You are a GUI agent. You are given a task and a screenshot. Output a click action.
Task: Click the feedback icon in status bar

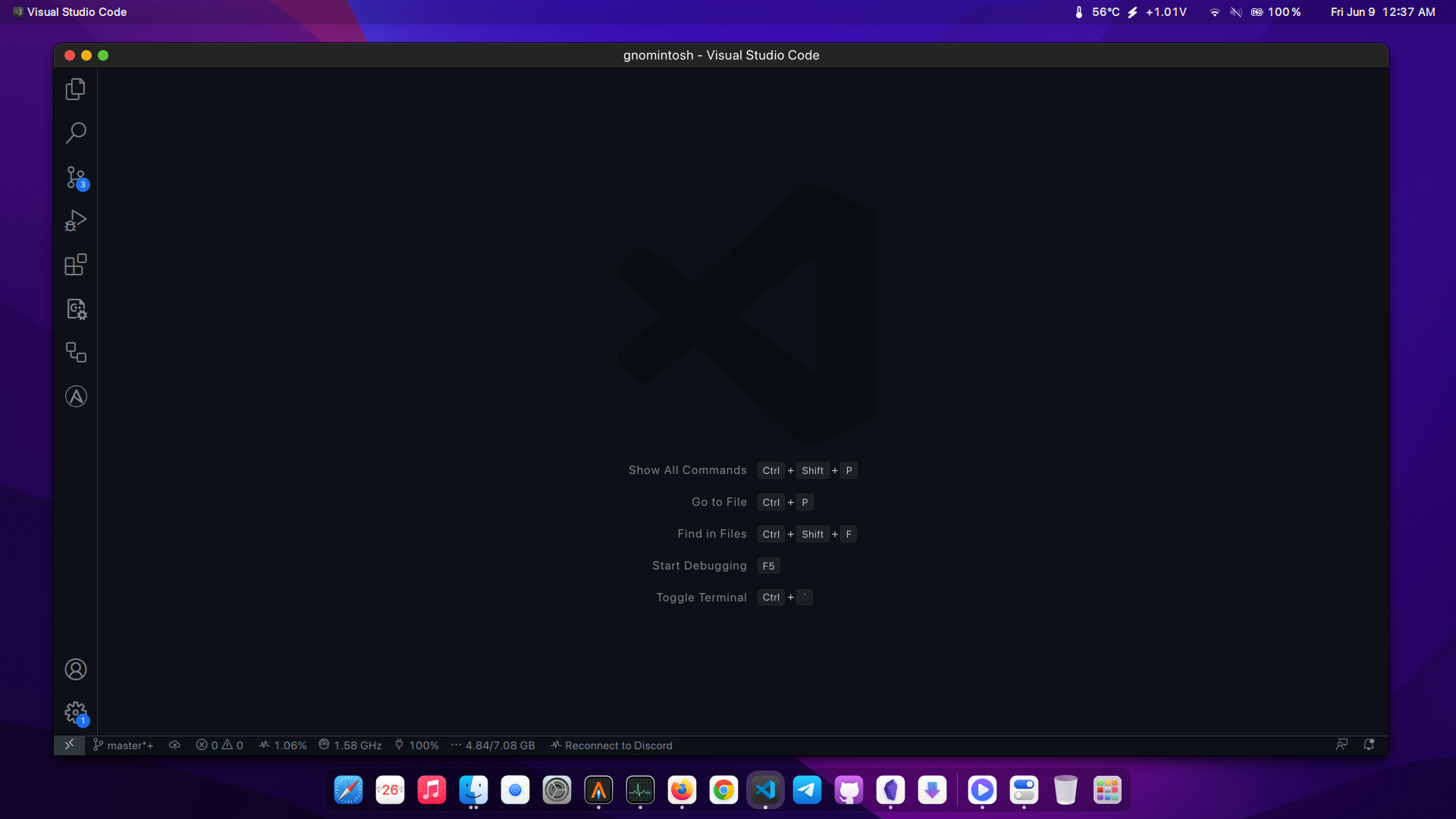pyautogui.click(x=1341, y=745)
